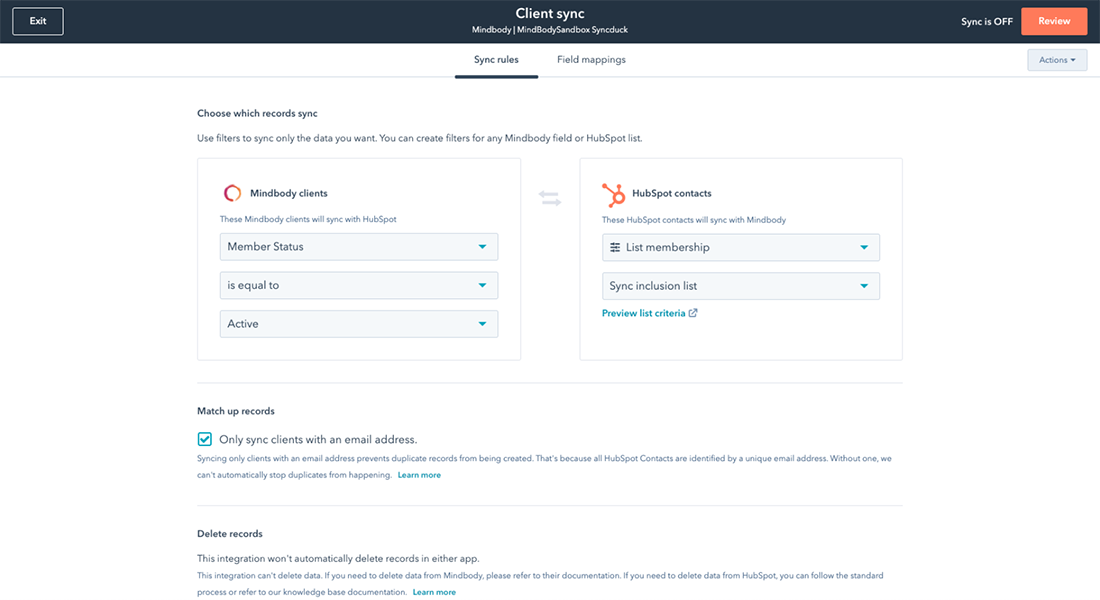Click the 'Delete records' heading

coord(230,534)
